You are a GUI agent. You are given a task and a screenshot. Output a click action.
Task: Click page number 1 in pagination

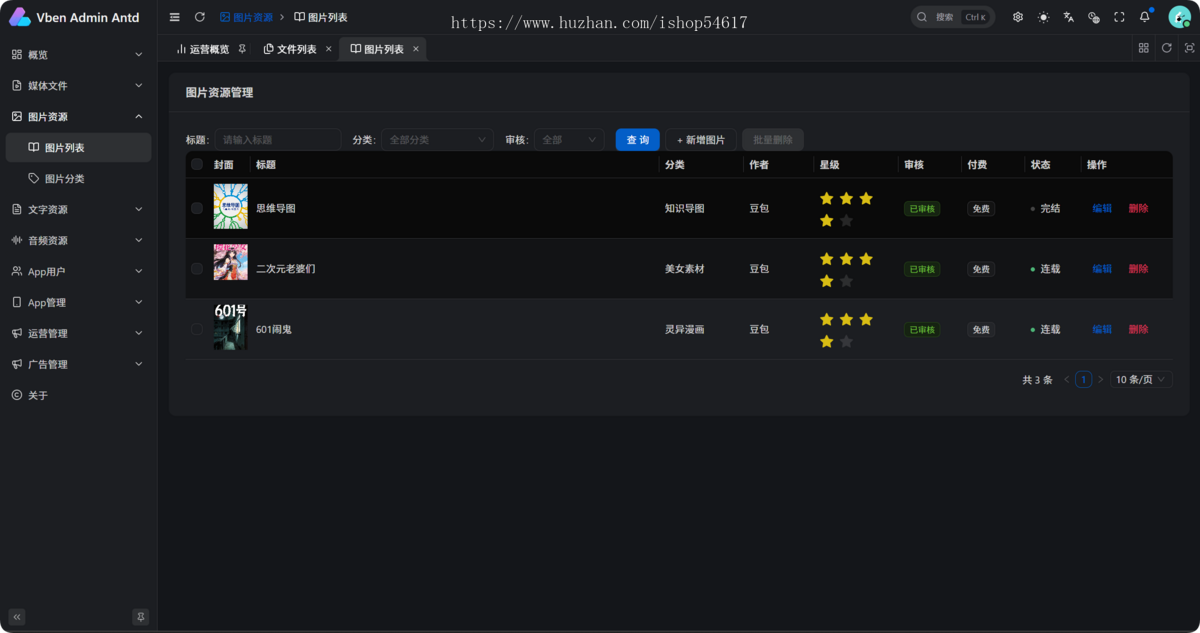coord(1083,380)
